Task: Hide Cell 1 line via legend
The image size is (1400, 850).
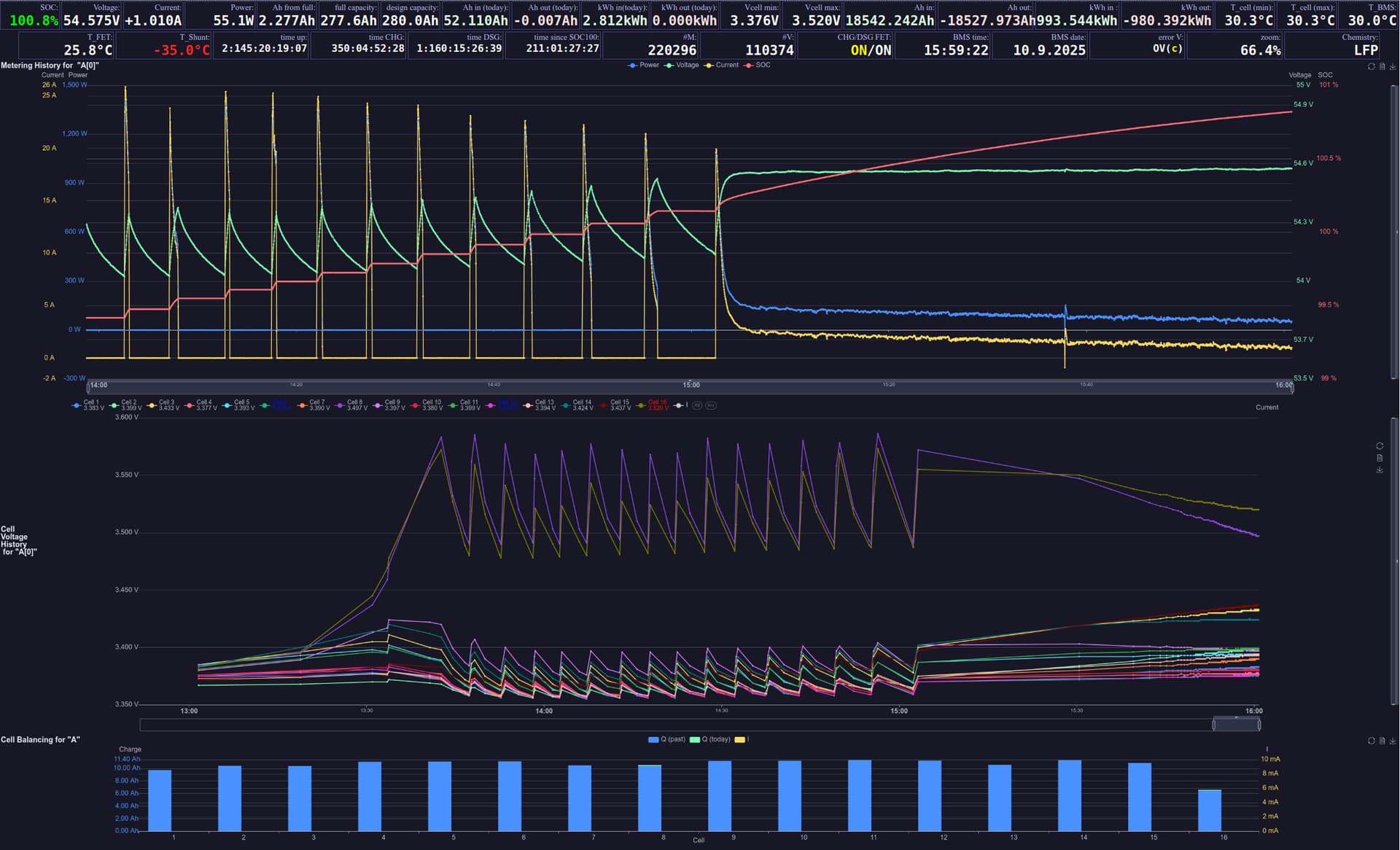Action: pyautogui.click(x=87, y=405)
